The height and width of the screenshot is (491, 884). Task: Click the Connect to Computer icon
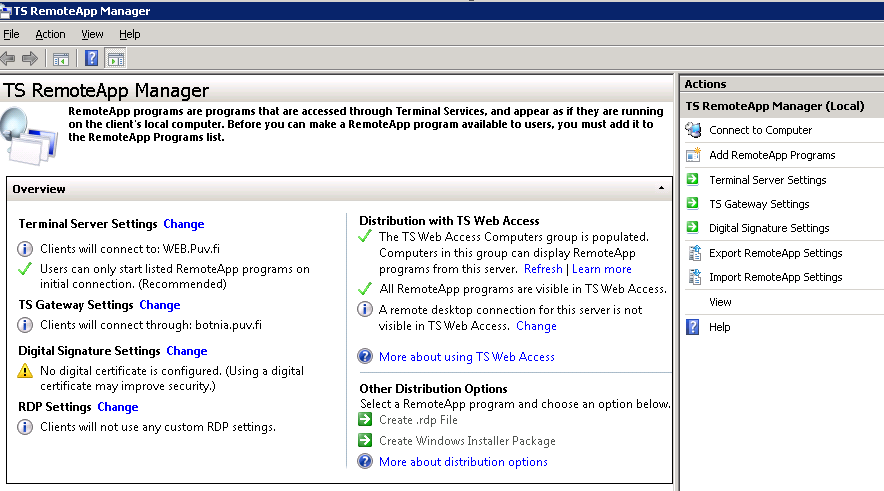coord(693,130)
